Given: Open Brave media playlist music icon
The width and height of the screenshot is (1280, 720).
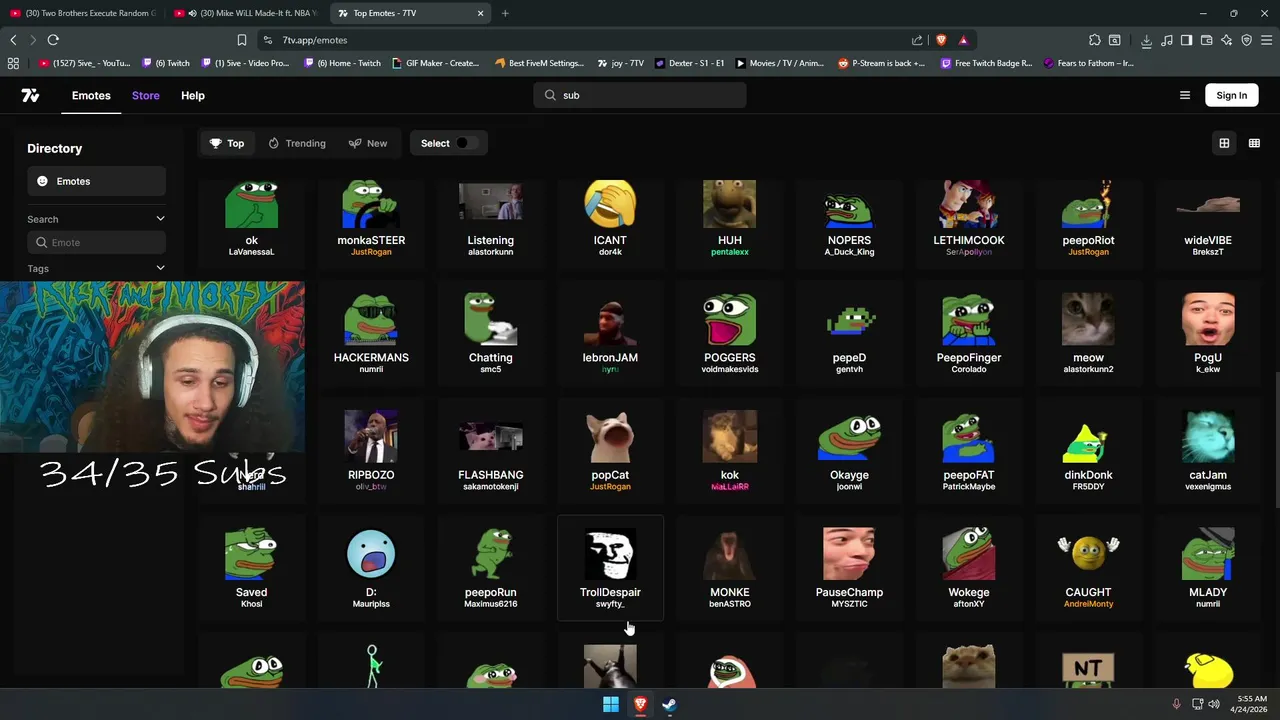Looking at the screenshot, I should tap(1166, 40).
